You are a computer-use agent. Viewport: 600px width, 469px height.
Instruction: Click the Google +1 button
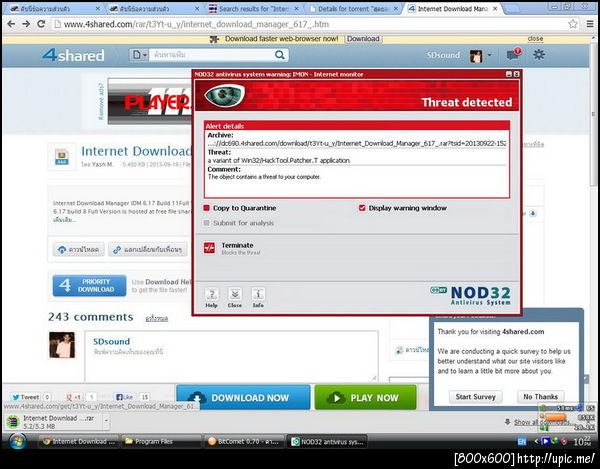[x=74, y=397]
